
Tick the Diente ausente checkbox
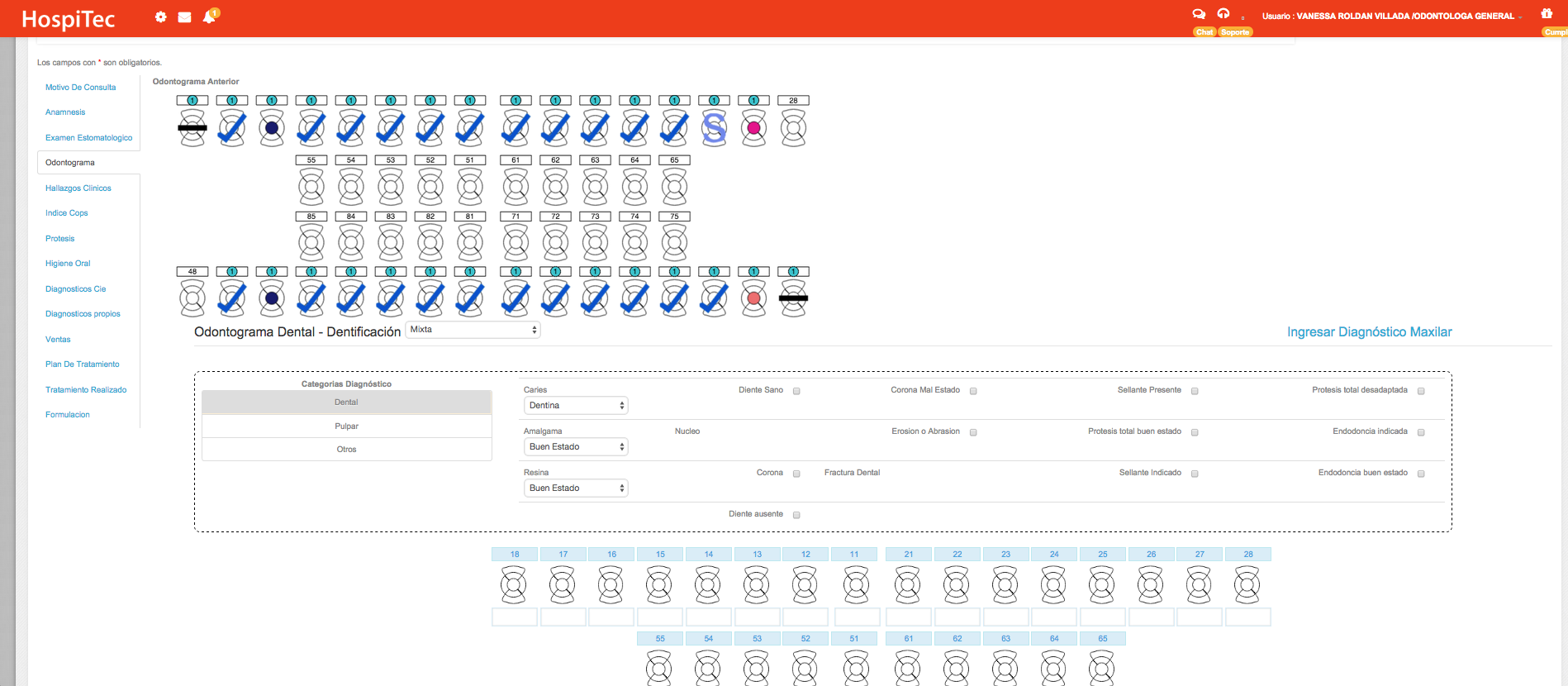796,515
